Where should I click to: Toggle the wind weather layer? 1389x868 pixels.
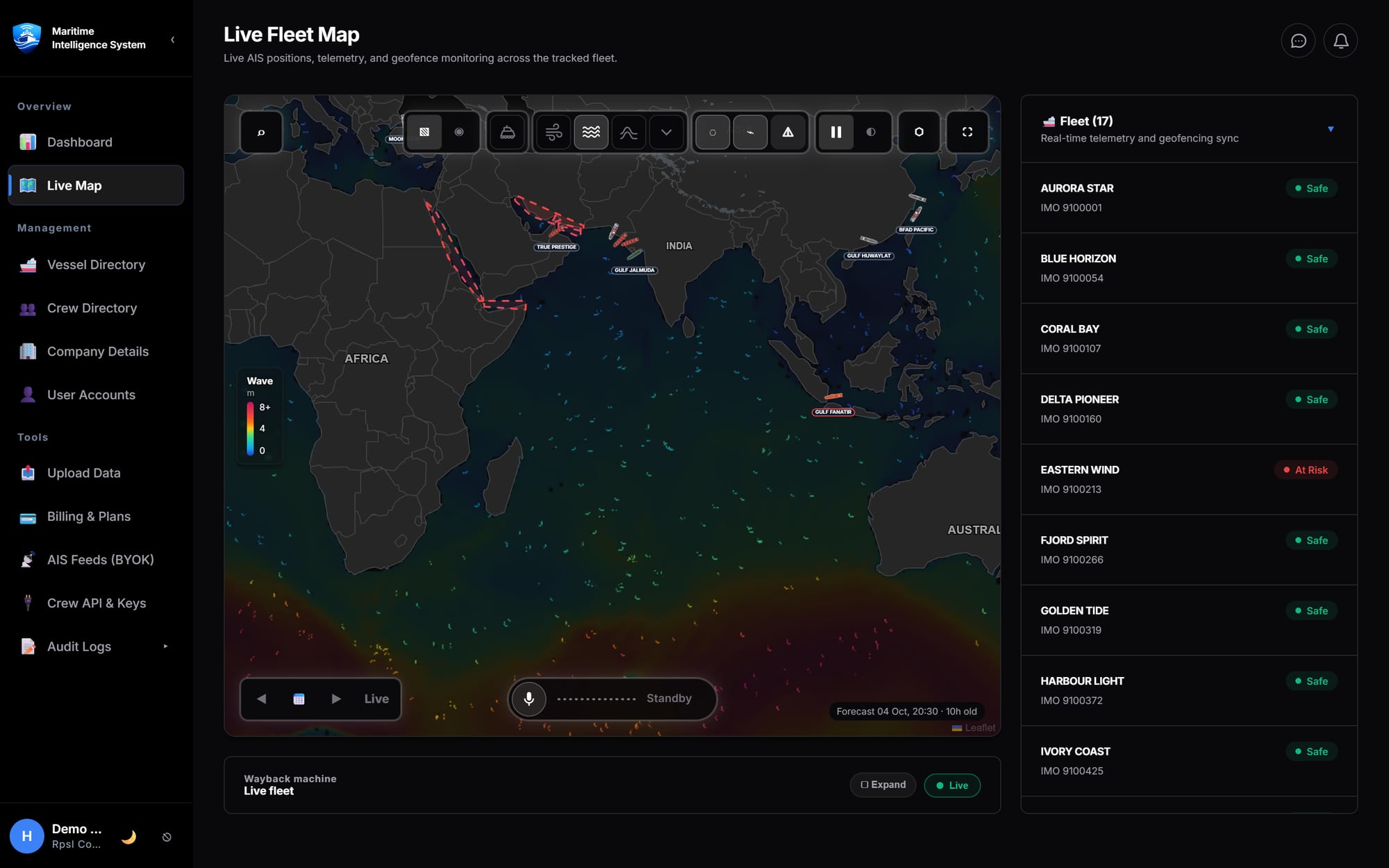click(554, 132)
